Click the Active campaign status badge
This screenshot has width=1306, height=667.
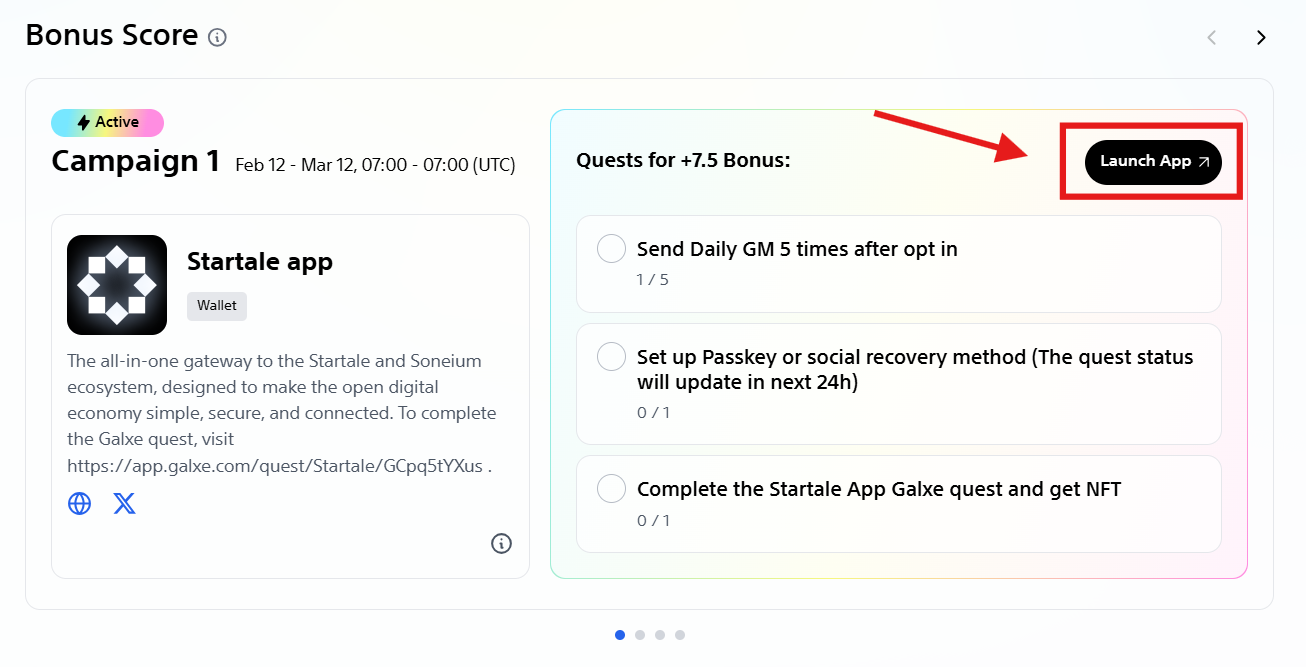107,123
